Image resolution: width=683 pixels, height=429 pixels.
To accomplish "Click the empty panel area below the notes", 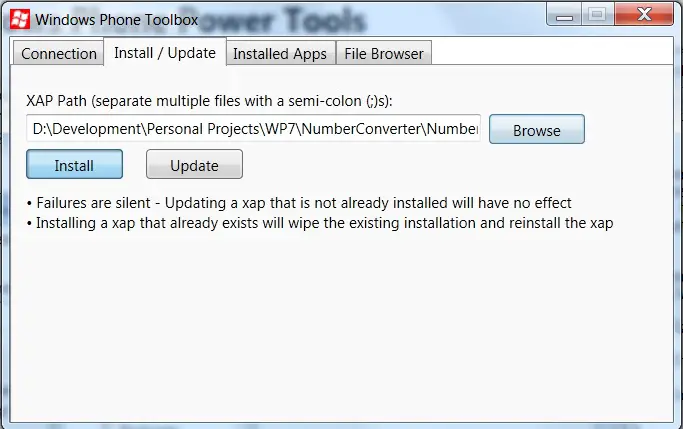I will [342, 327].
